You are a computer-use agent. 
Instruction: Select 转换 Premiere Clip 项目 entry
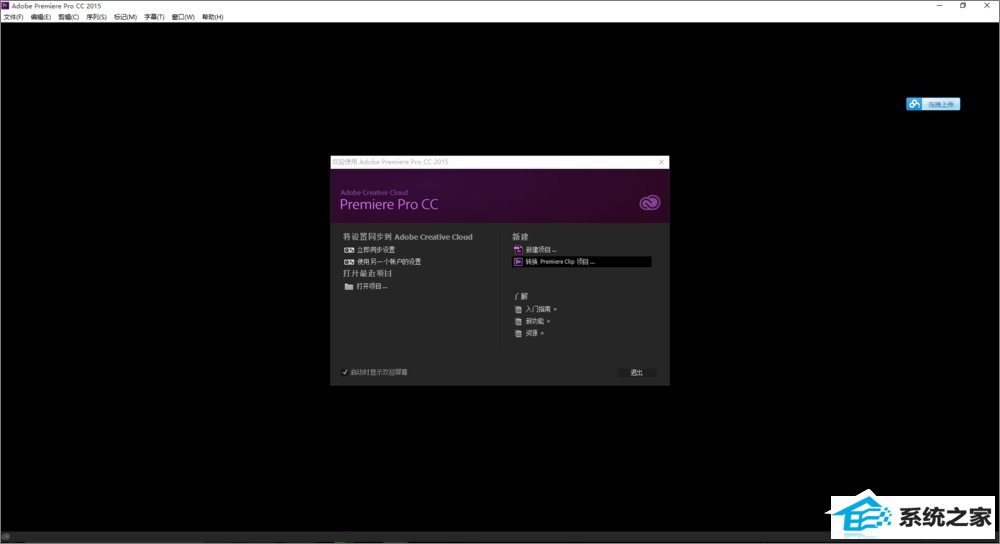582,261
